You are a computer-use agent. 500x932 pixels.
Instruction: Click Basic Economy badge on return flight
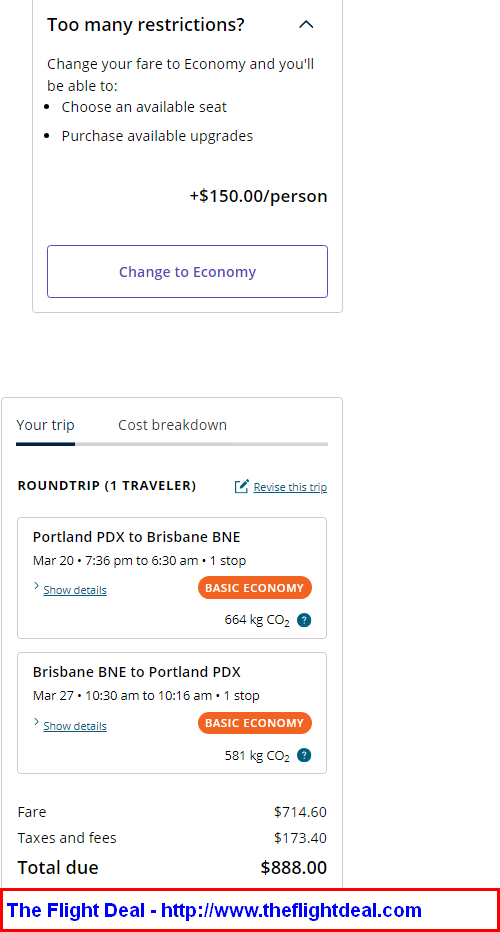pyautogui.click(x=254, y=723)
